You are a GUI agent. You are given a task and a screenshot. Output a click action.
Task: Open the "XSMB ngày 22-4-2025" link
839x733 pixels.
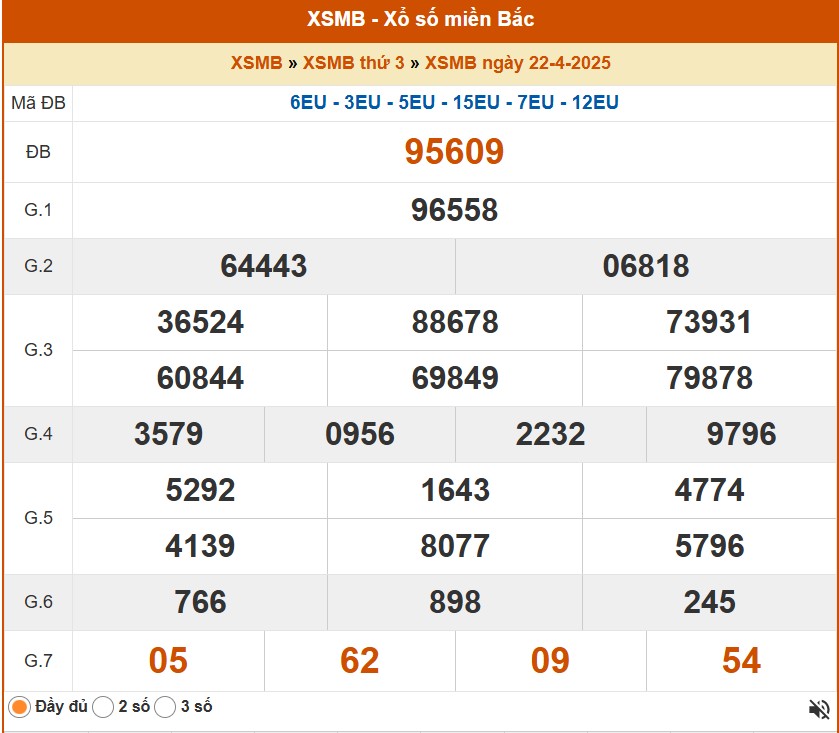coord(519,62)
